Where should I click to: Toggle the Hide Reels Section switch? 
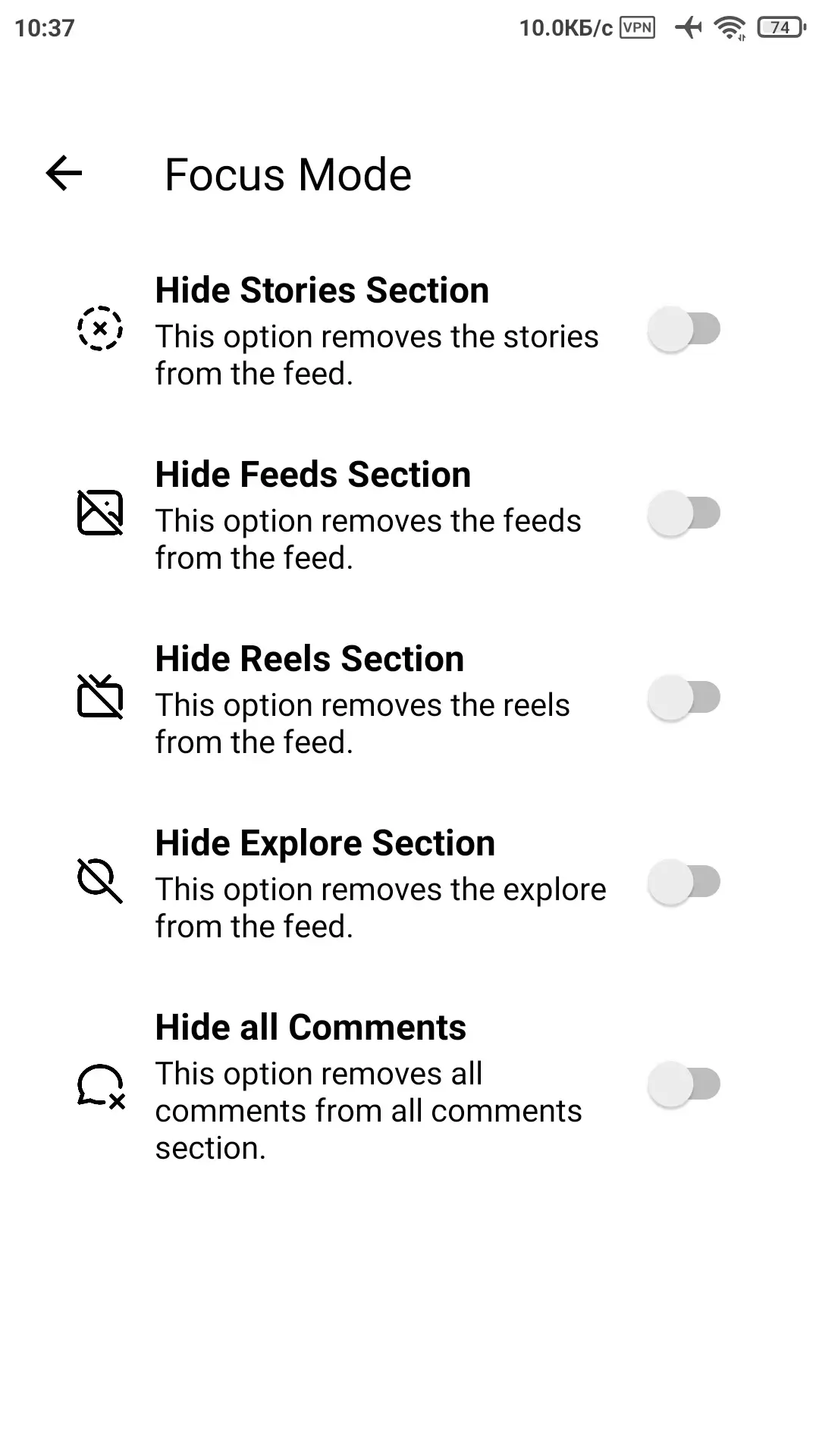[684, 698]
